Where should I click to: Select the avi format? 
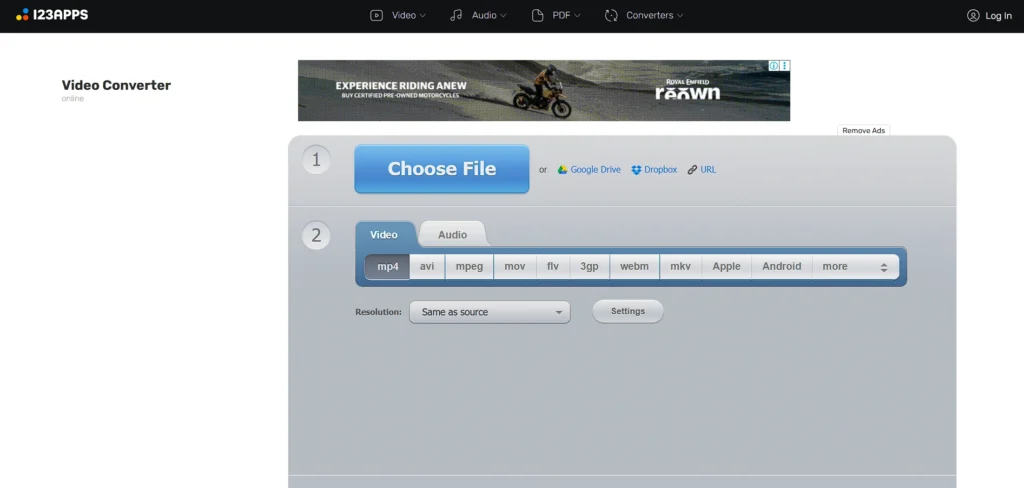tap(427, 267)
